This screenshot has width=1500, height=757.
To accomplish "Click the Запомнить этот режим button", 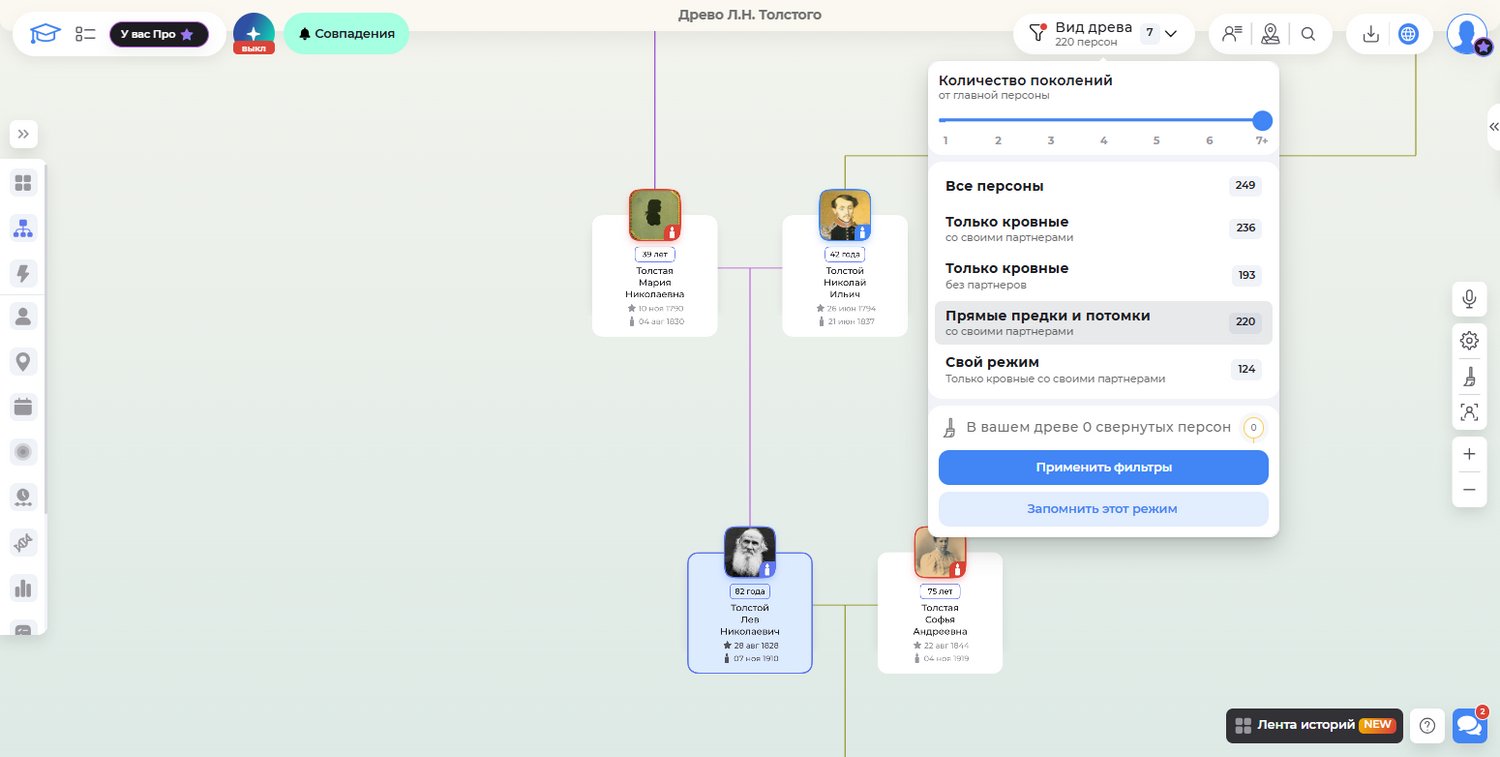I will pyautogui.click(x=1103, y=509).
